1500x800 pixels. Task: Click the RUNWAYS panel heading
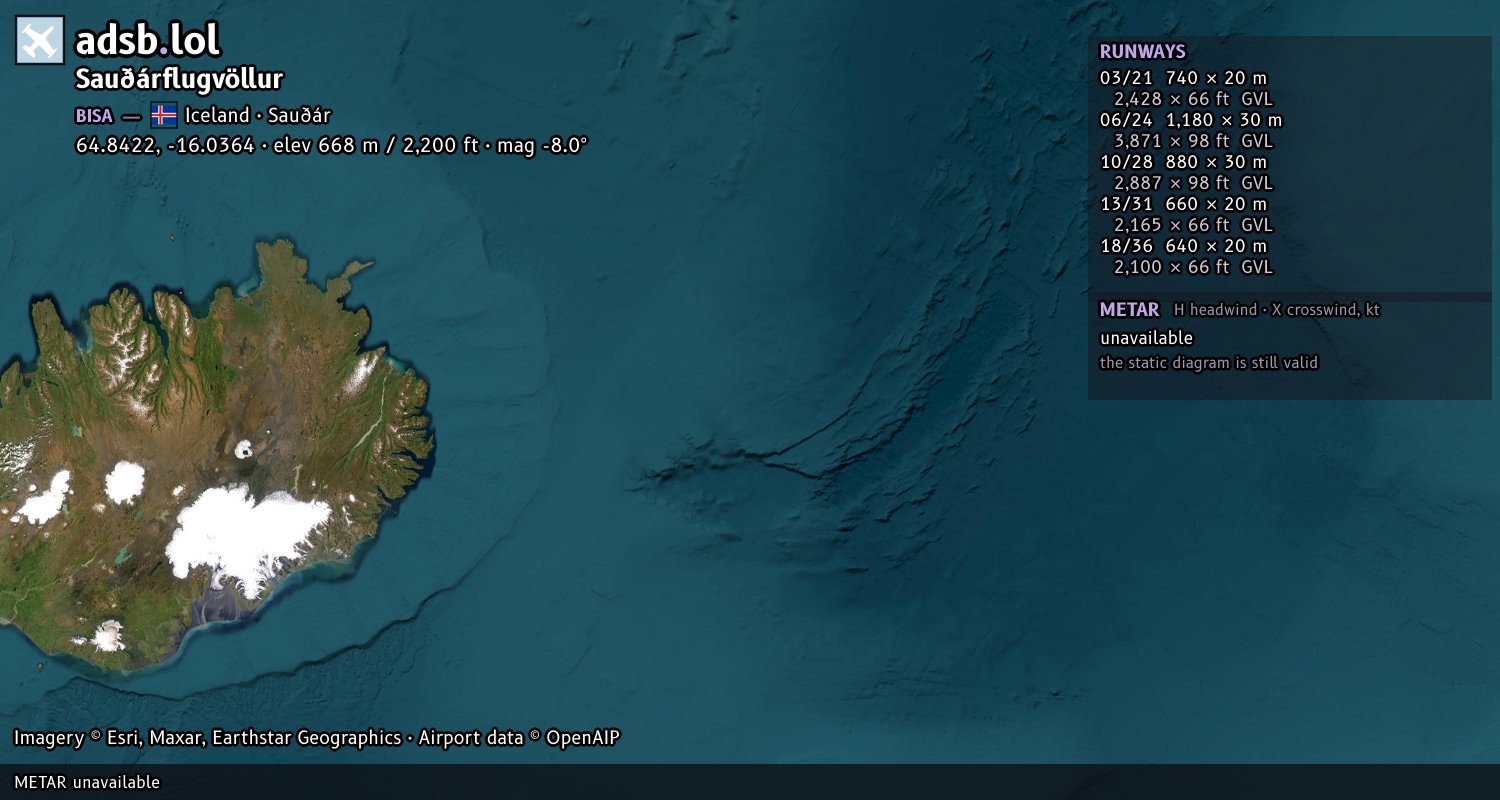[1142, 52]
